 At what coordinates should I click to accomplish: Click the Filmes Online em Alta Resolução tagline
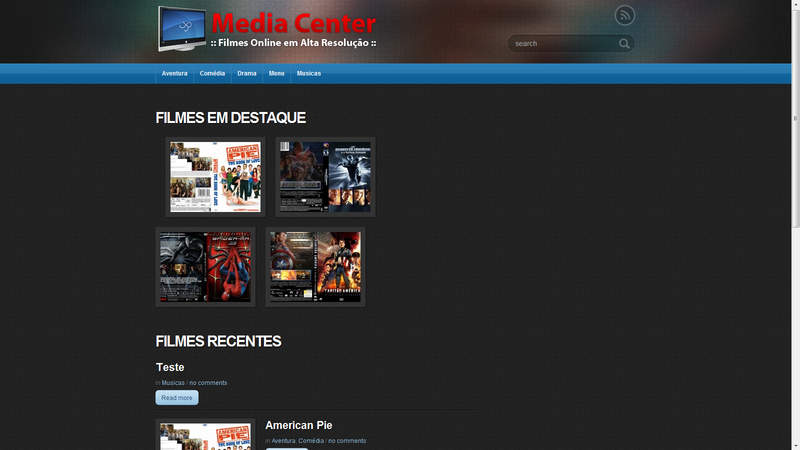point(293,43)
